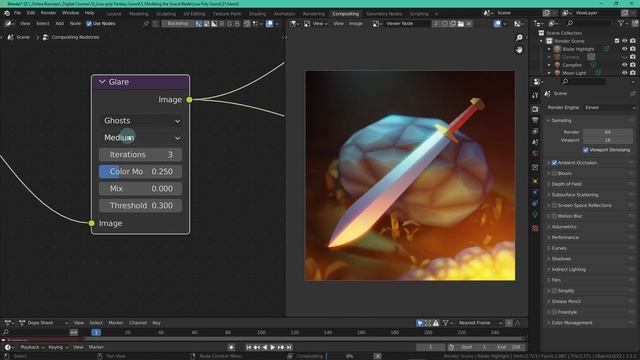Click the Scene Collection icon
The height and width of the screenshot is (360, 640).
(x=541, y=33)
